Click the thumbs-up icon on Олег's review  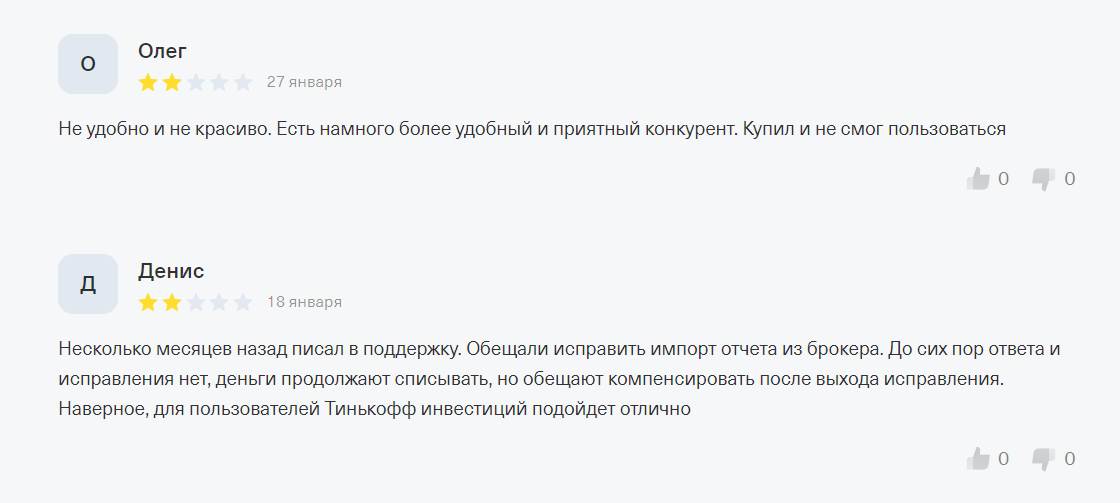pyautogui.click(x=978, y=179)
